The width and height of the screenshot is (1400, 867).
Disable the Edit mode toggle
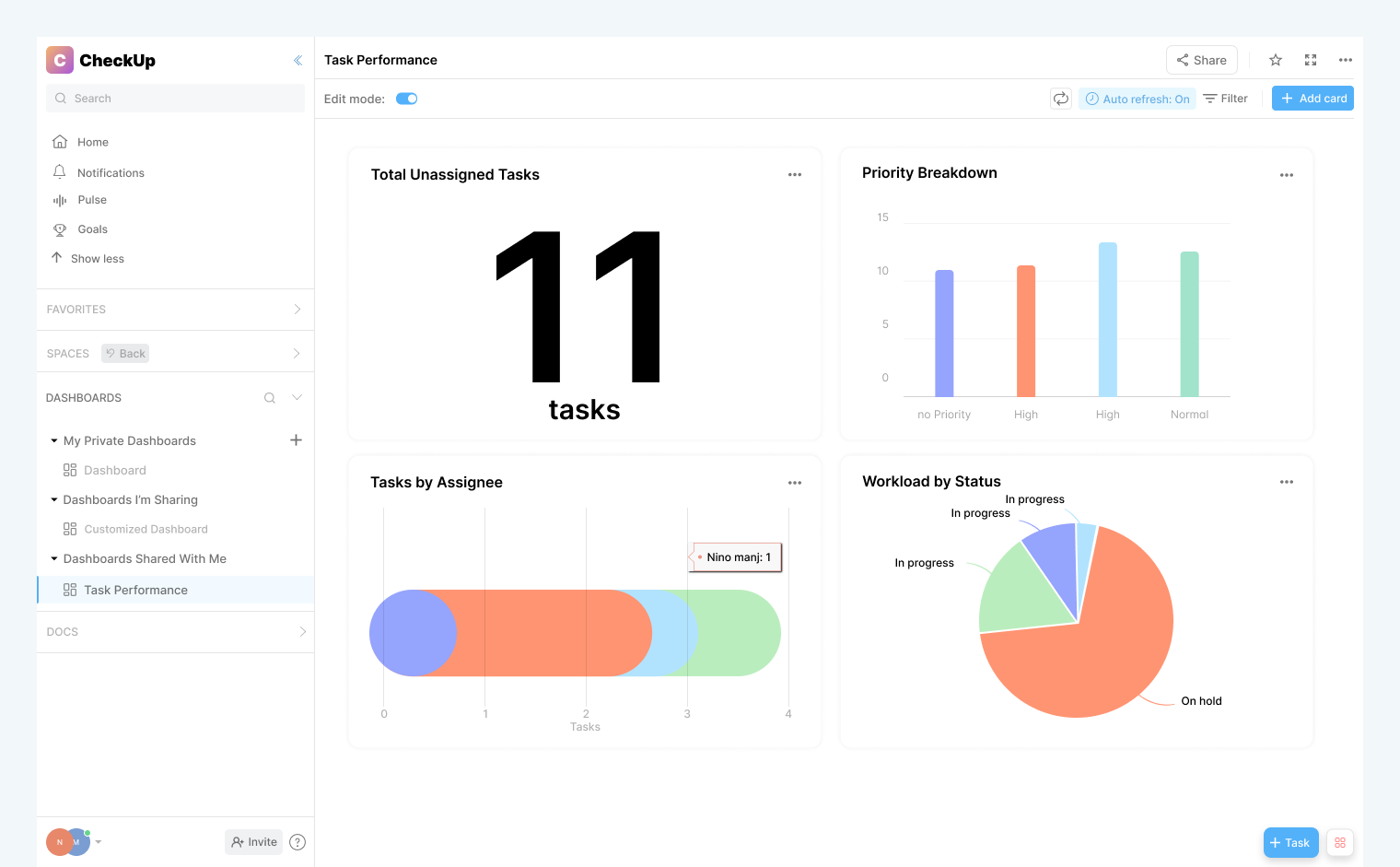click(x=406, y=97)
